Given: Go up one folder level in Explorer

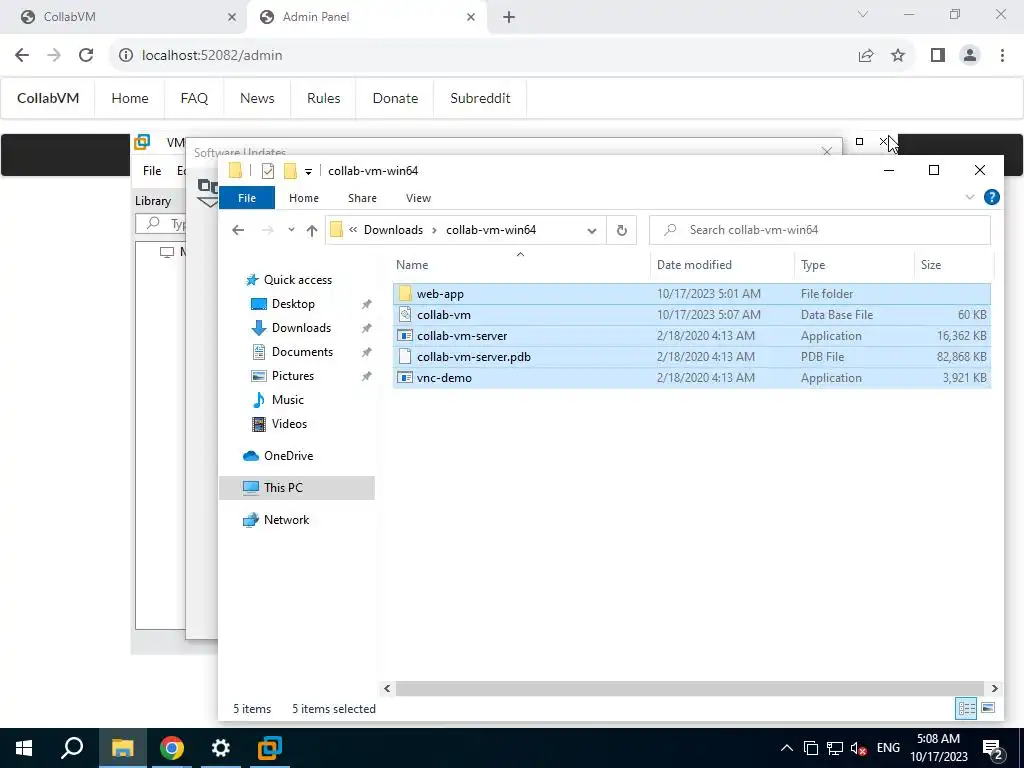Looking at the screenshot, I should [x=312, y=230].
